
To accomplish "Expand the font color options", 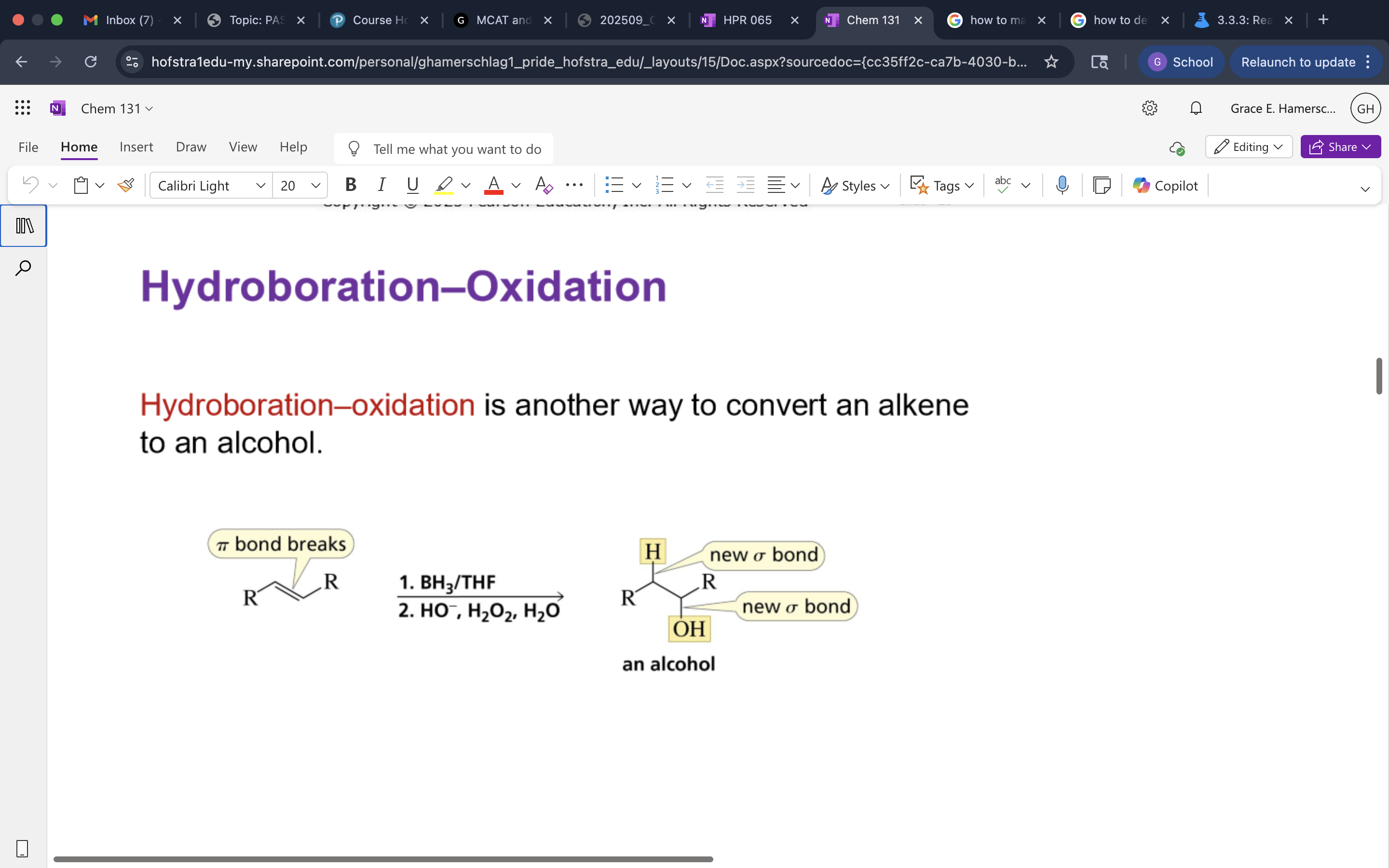I will pos(516,185).
